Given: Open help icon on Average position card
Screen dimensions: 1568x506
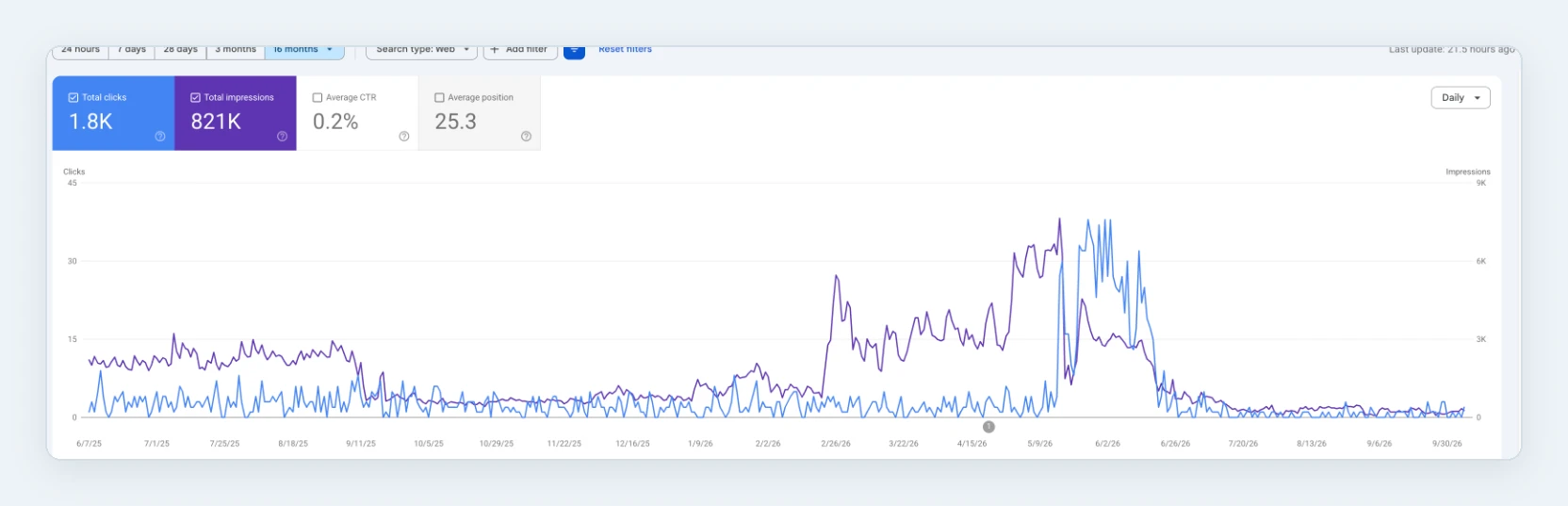Looking at the screenshot, I should click(526, 137).
